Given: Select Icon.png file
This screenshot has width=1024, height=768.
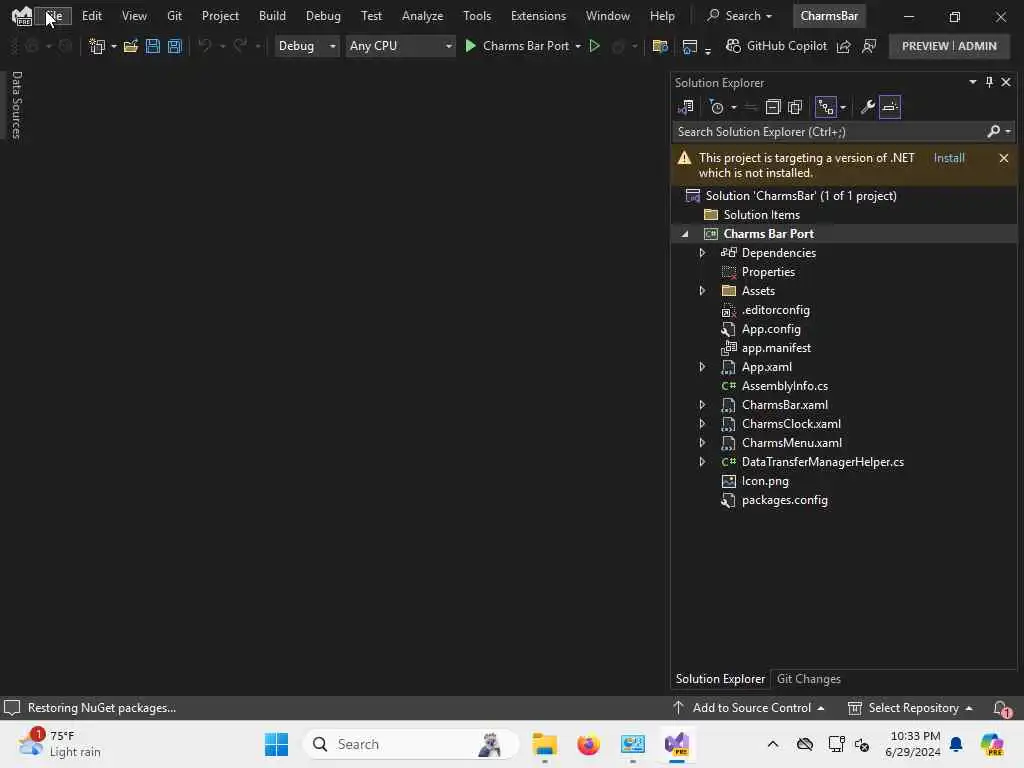Looking at the screenshot, I should (765, 481).
